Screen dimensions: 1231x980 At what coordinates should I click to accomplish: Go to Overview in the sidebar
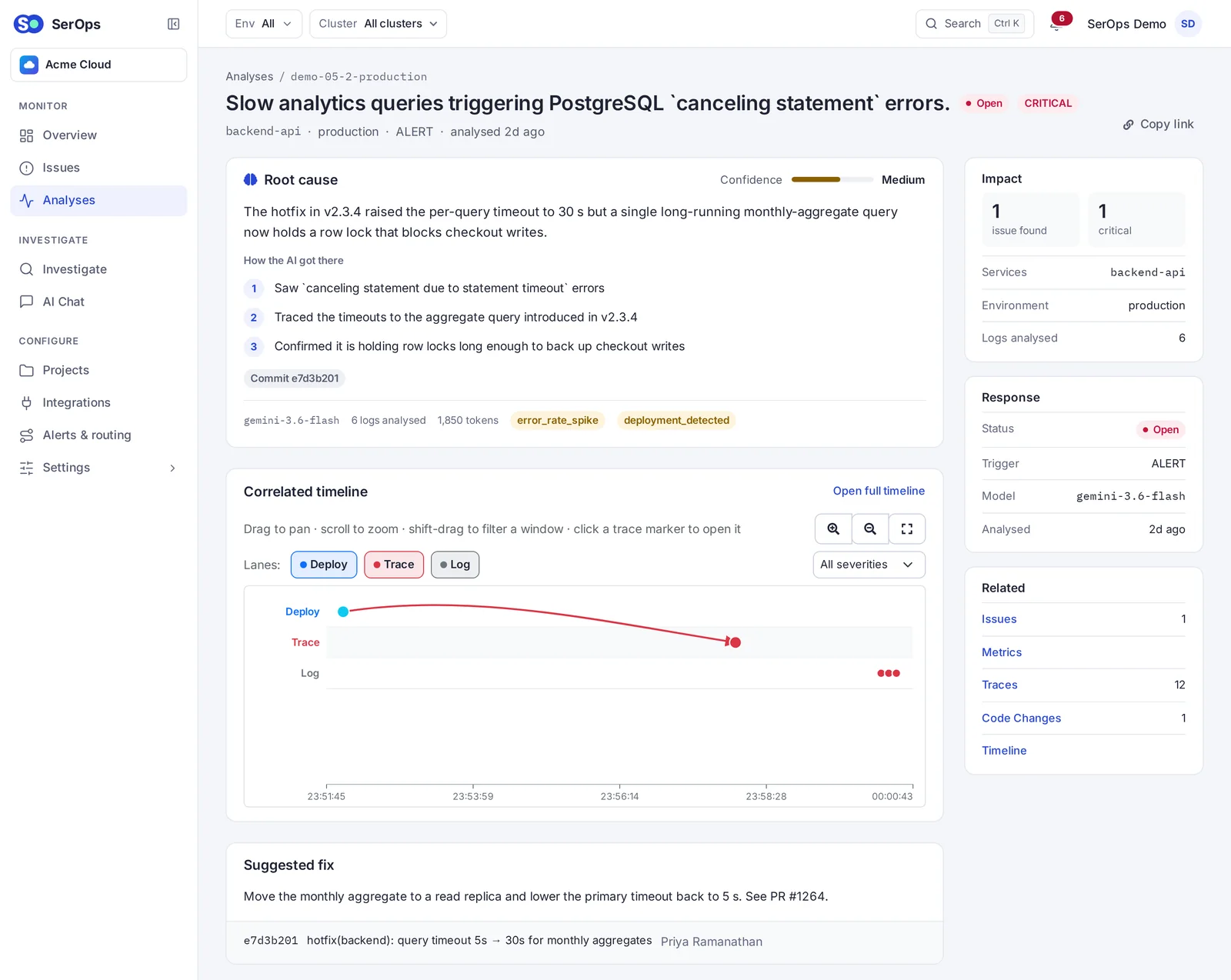tap(98, 135)
